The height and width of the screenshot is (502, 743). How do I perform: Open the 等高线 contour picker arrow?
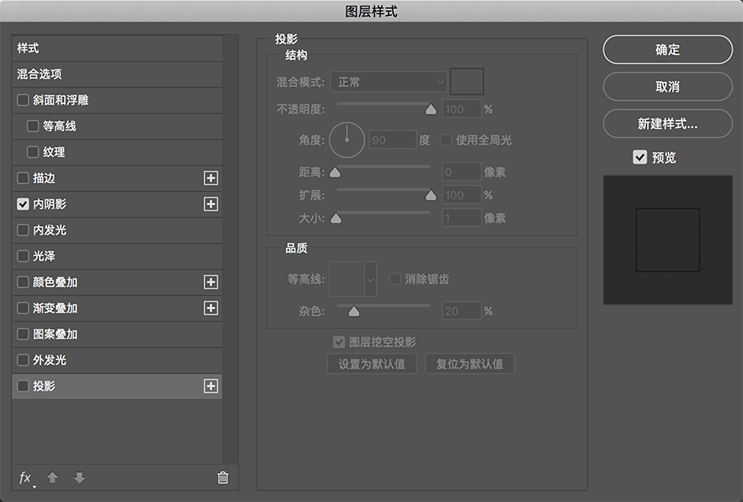pyautogui.click(x=371, y=279)
